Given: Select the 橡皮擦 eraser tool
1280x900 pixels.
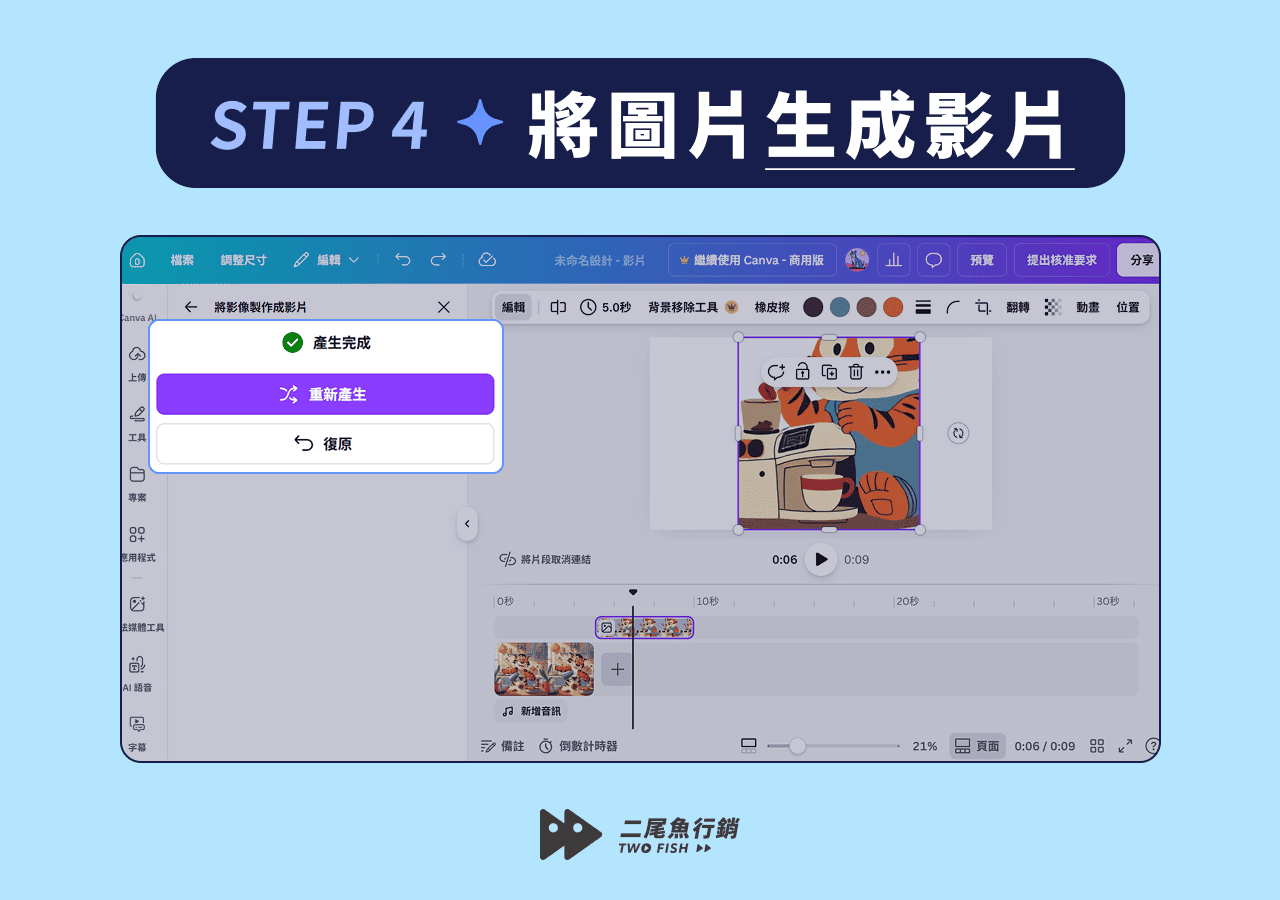Looking at the screenshot, I should coord(772,307).
